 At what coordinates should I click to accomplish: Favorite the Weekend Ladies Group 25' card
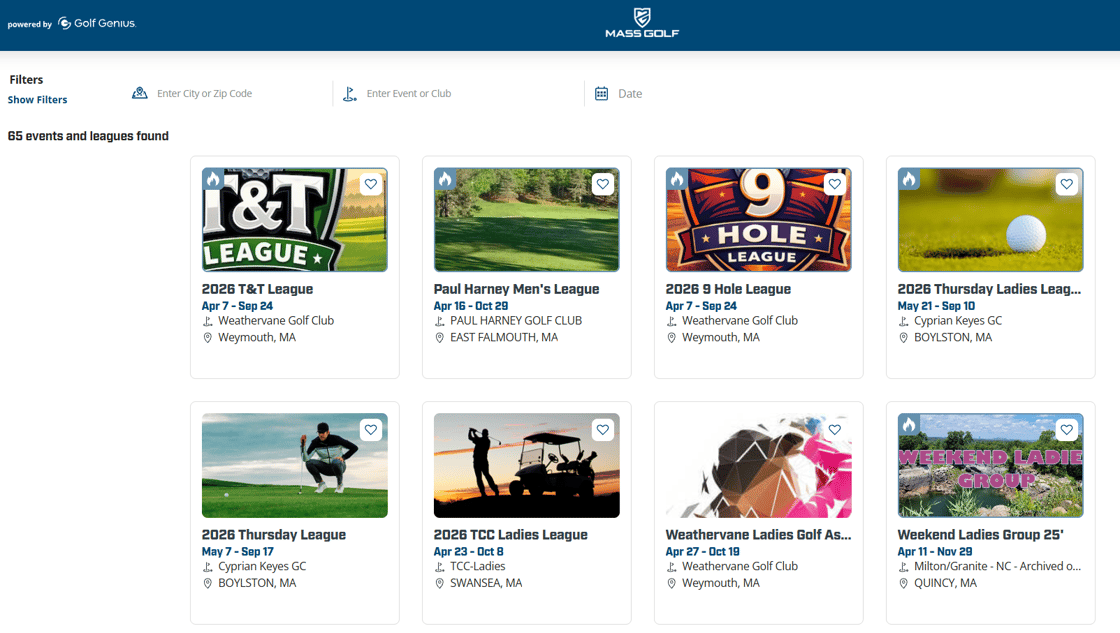pos(1066,430)
